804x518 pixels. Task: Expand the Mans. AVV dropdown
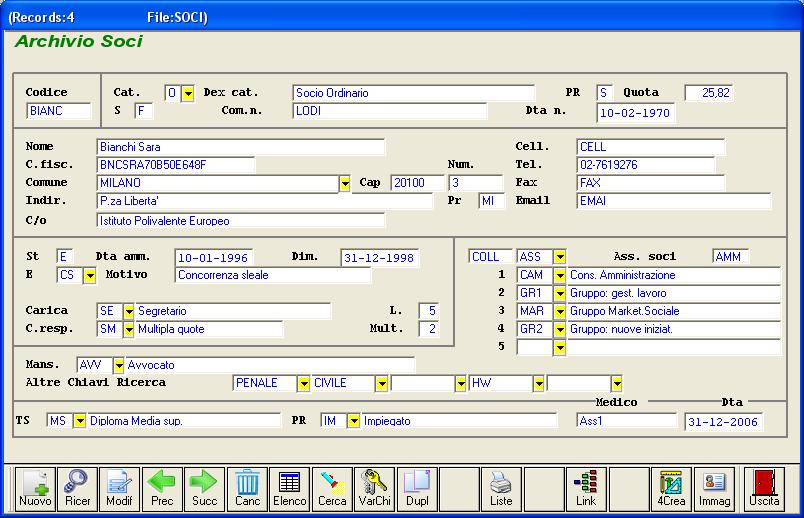pos(119,366)
